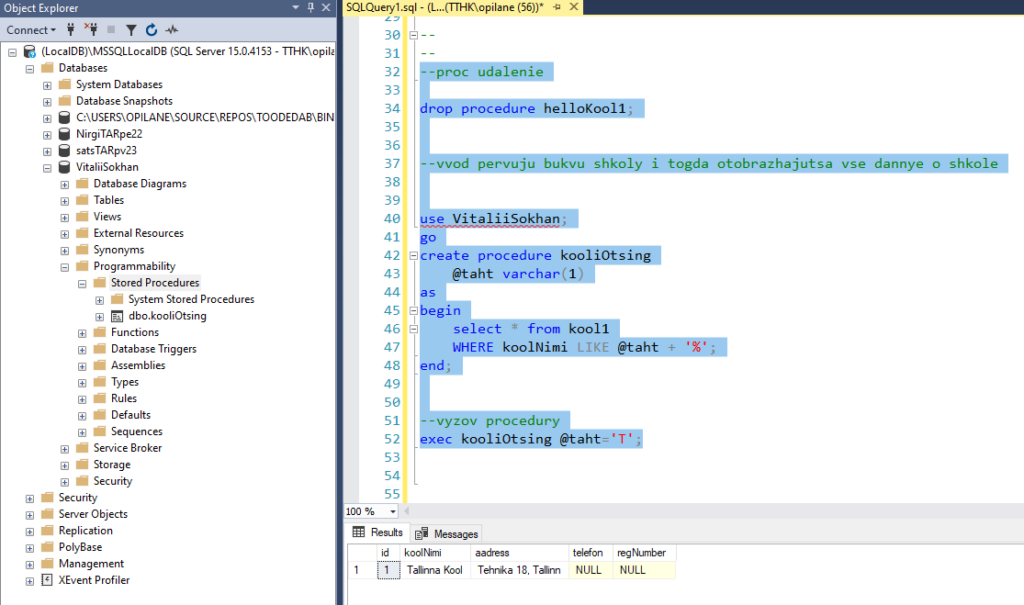The width and height of the screenshot is (1024, 605).
Task: Click the Stop square icon in the Object Explorer toolbar
Action: (x=111, y=29)
